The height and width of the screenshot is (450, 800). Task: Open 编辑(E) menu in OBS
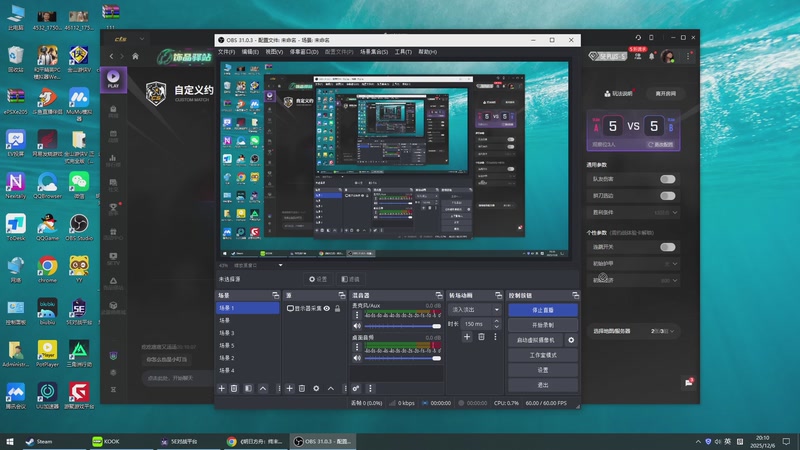(x=250, y=52)
